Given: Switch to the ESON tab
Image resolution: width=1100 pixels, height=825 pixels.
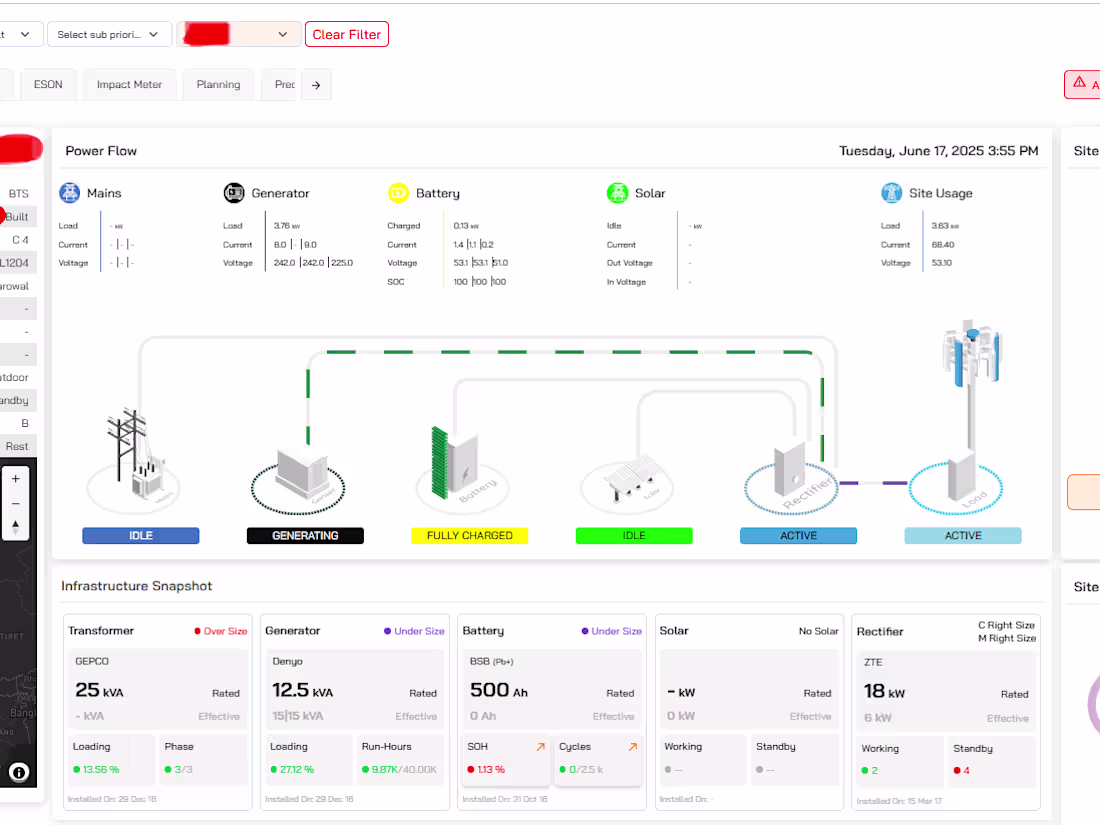Looking at the screenshot, I should click(48, 84).
